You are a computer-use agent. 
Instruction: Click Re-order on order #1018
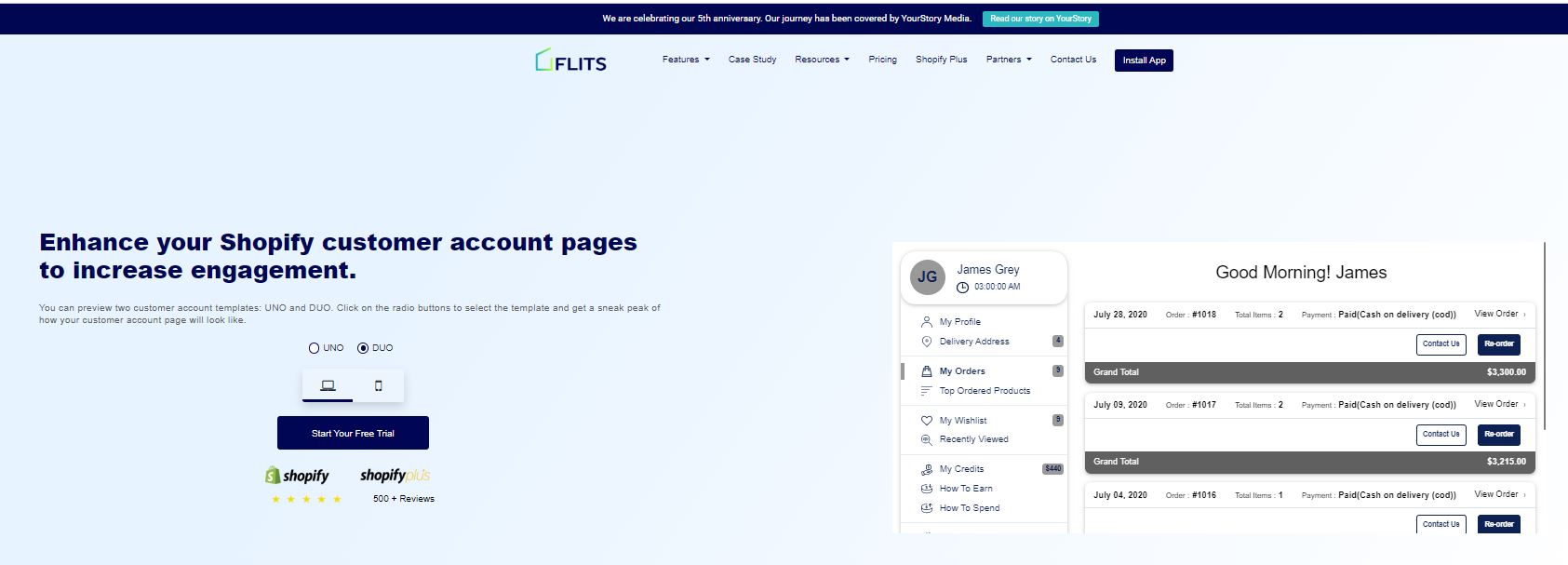point(1498,344)
